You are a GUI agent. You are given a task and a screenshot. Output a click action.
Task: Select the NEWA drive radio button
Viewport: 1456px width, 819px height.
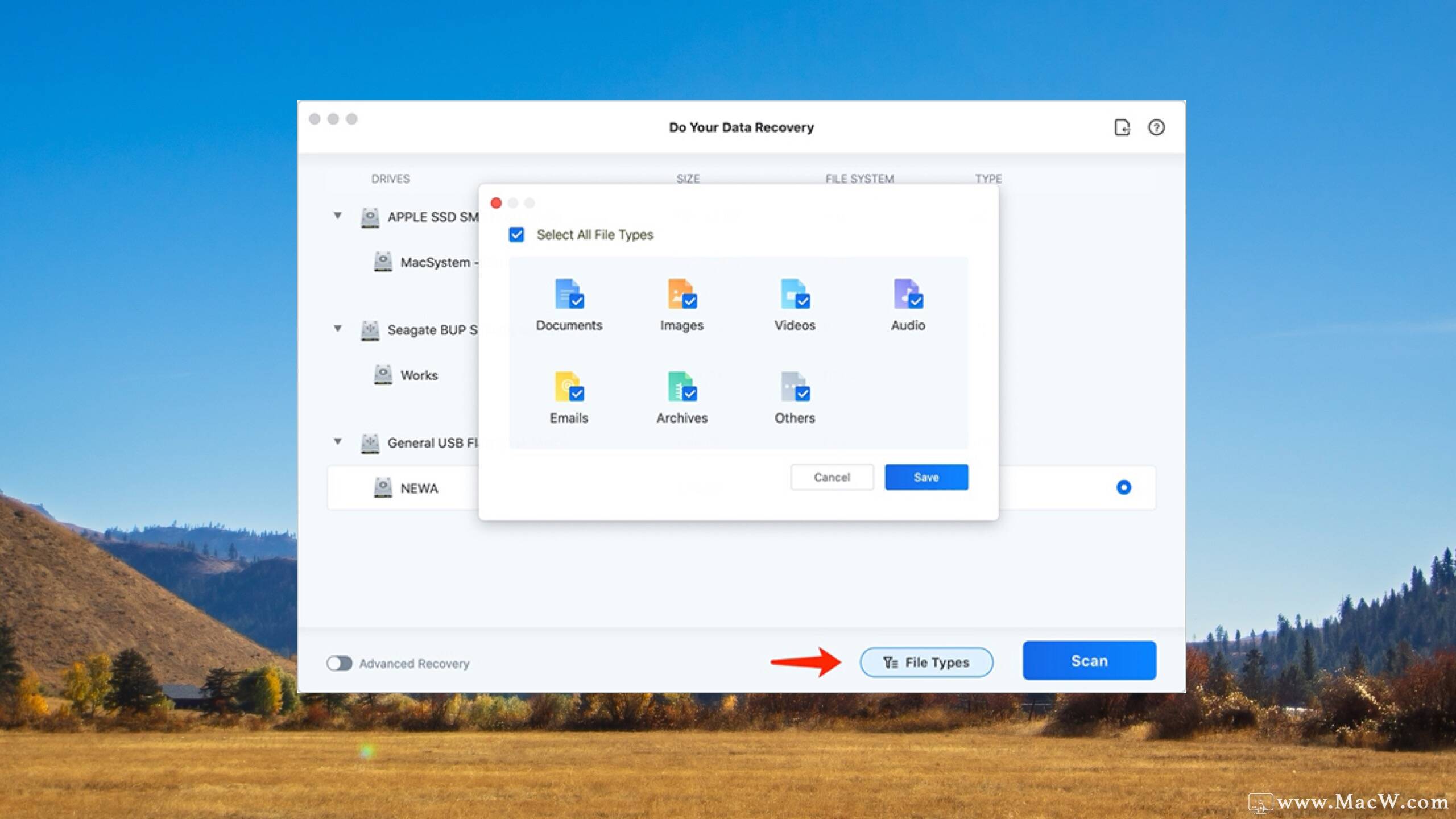click(x=1123, y=487)
